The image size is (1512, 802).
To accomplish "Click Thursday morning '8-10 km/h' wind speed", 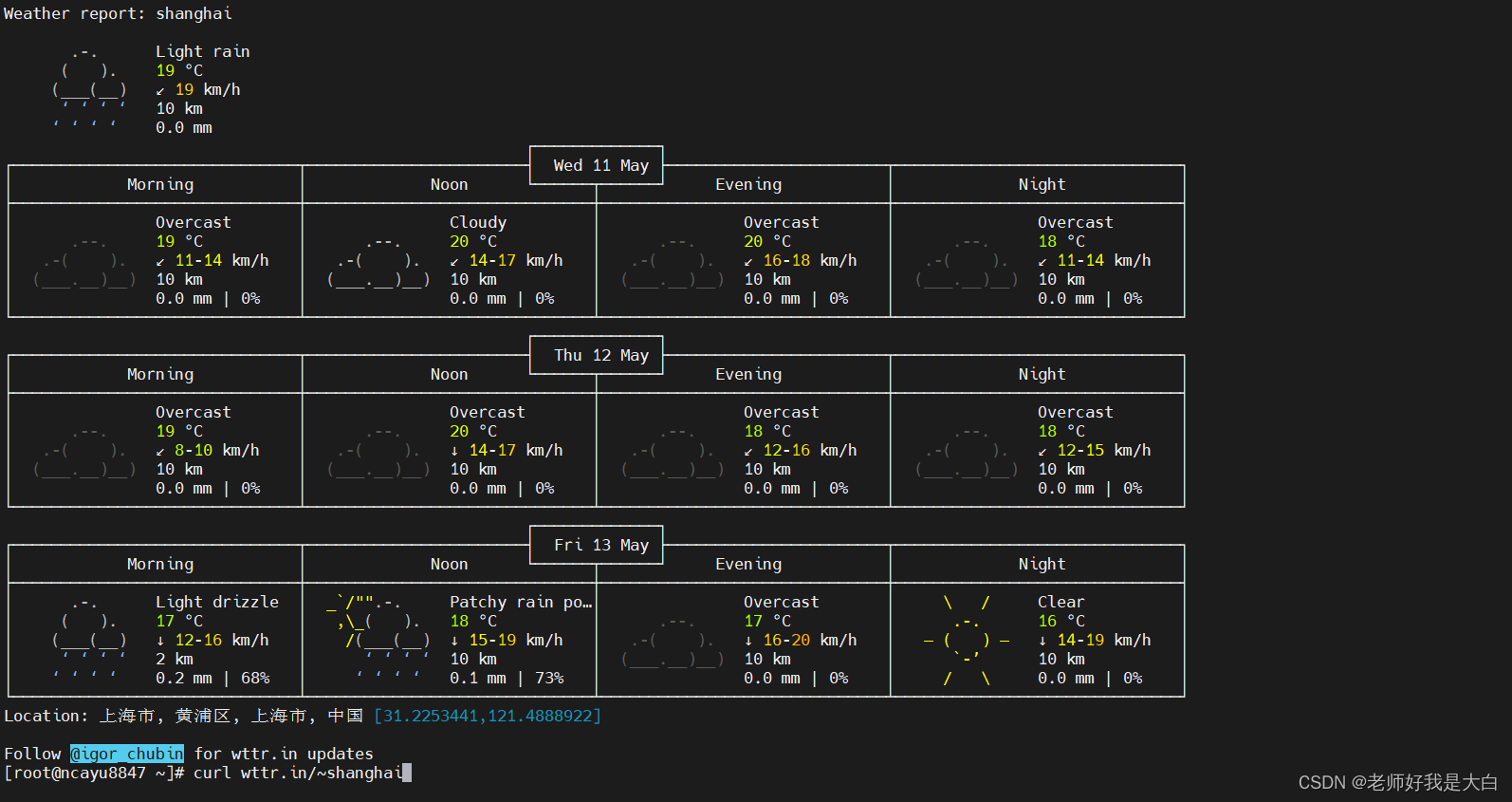I will click(x=217, y=450).
